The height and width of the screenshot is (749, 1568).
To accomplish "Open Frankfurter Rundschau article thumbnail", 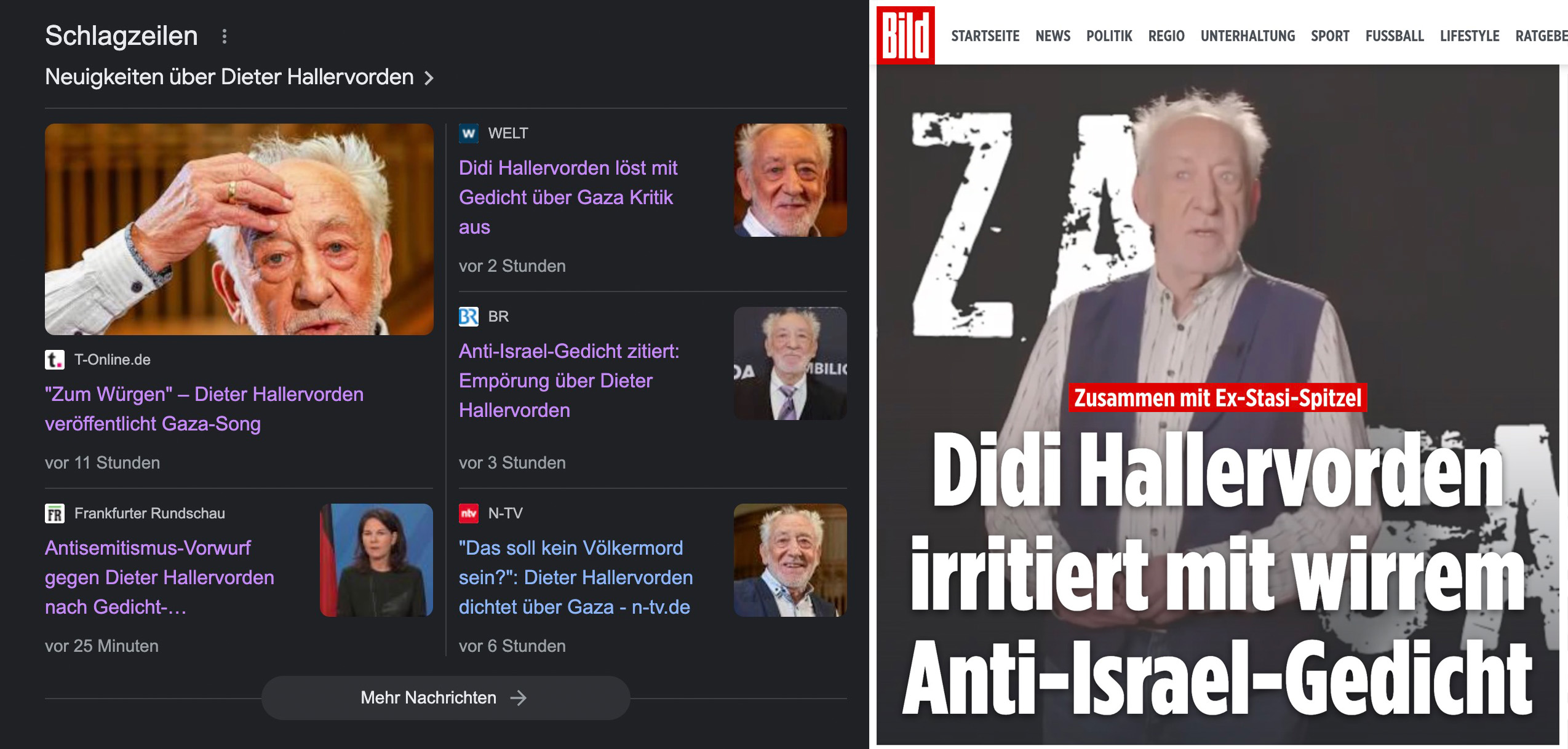I will (x=376, y=560).
